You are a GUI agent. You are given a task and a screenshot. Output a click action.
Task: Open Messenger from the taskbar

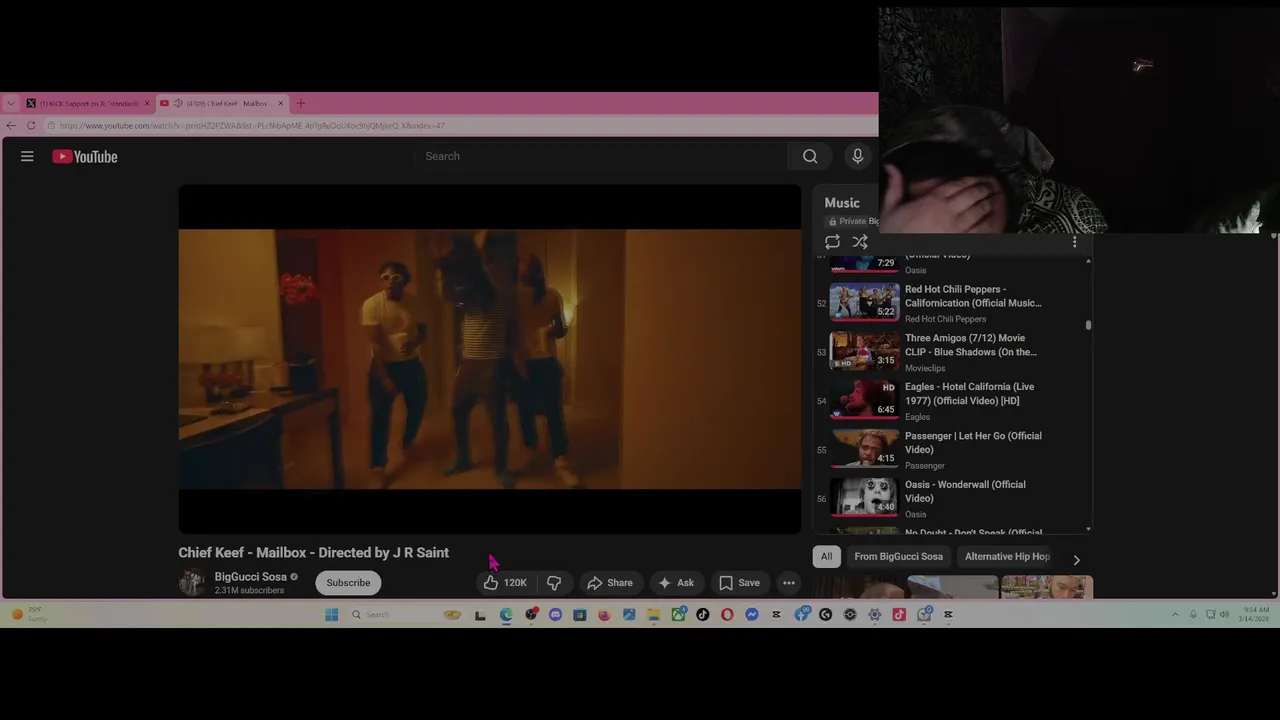(752, 615)
